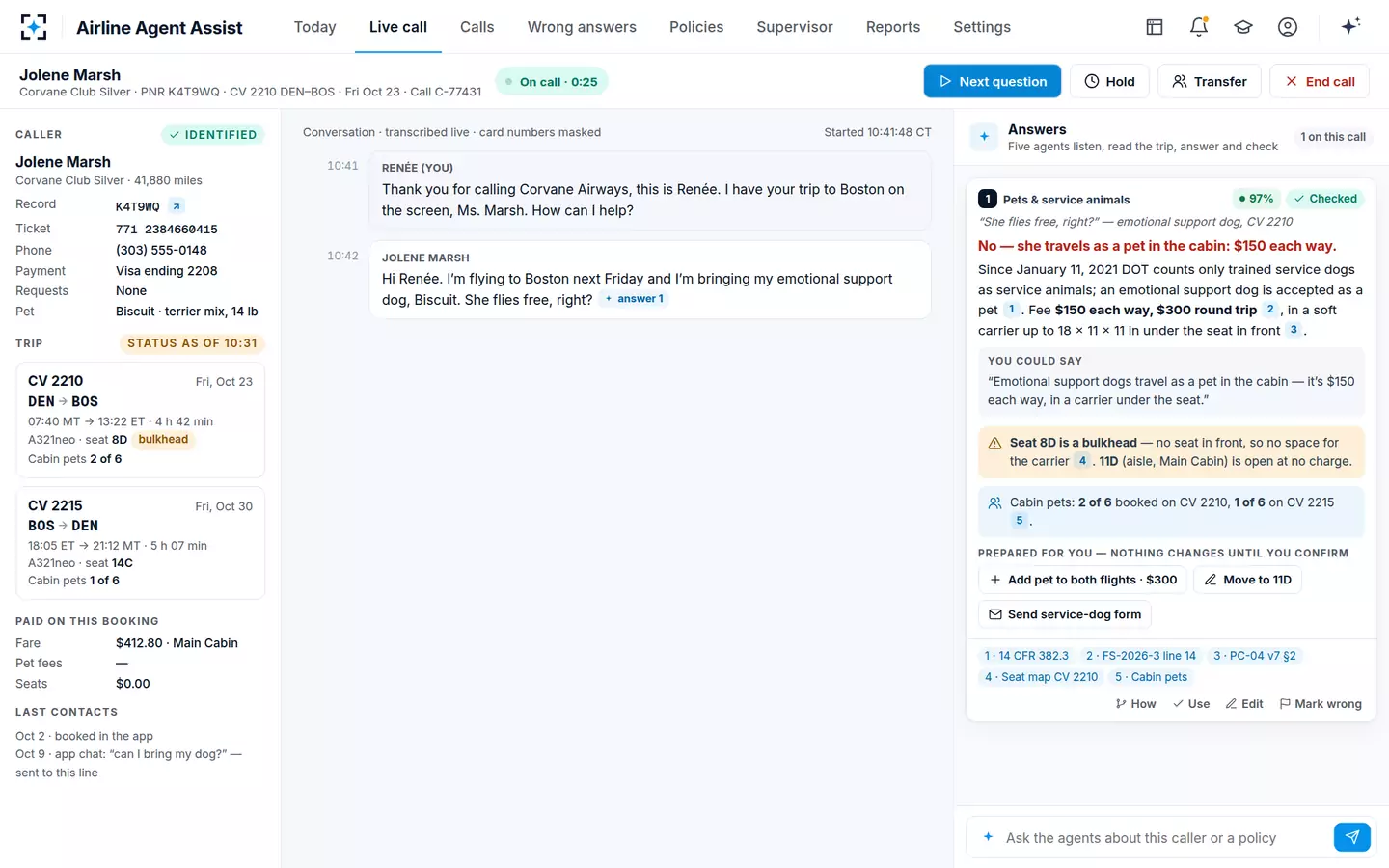1389x868 pixels.
Task: Open the notifications bell
Action: point(1199,27)
